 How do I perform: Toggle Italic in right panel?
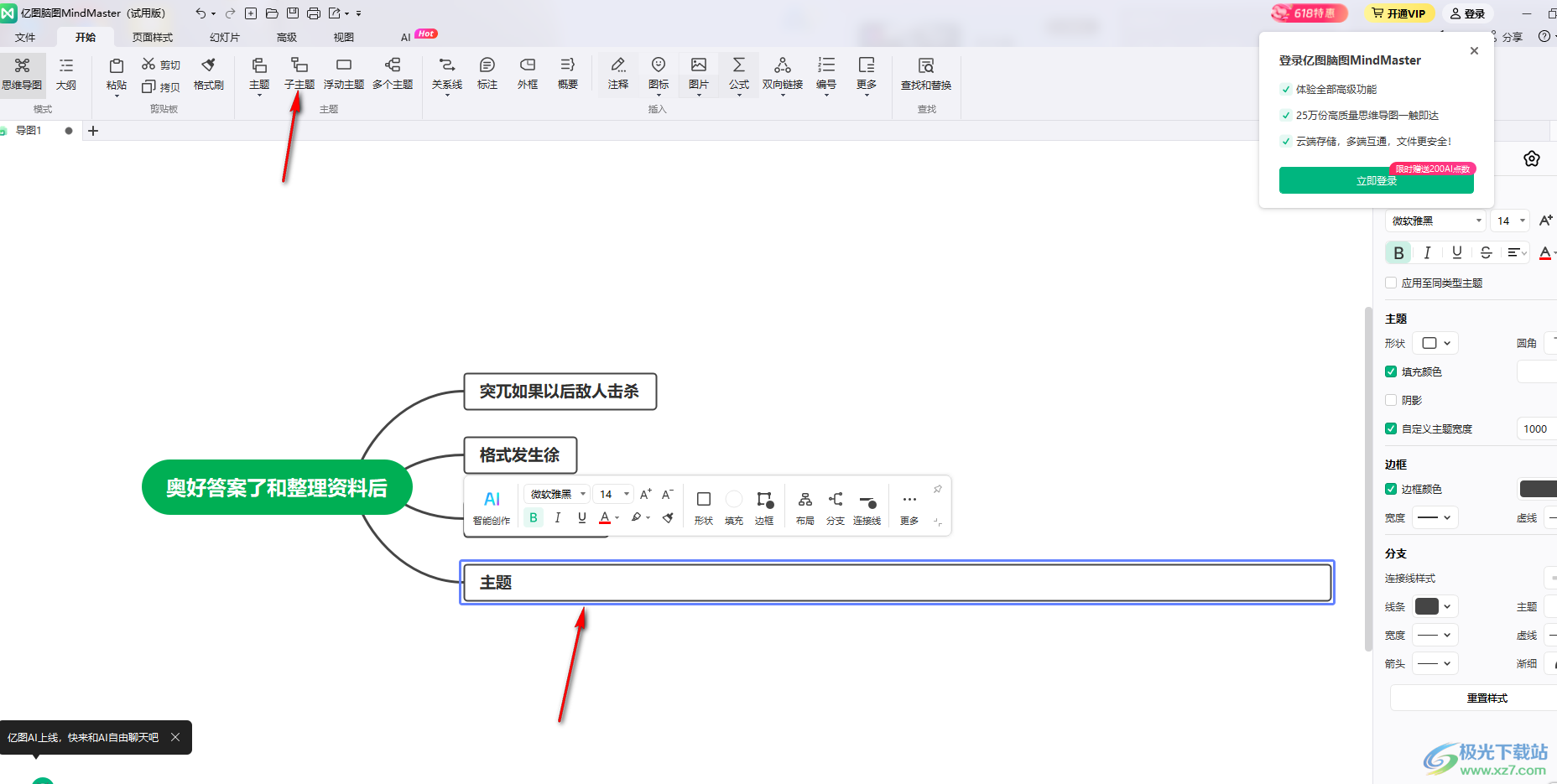click(1427, 252)
